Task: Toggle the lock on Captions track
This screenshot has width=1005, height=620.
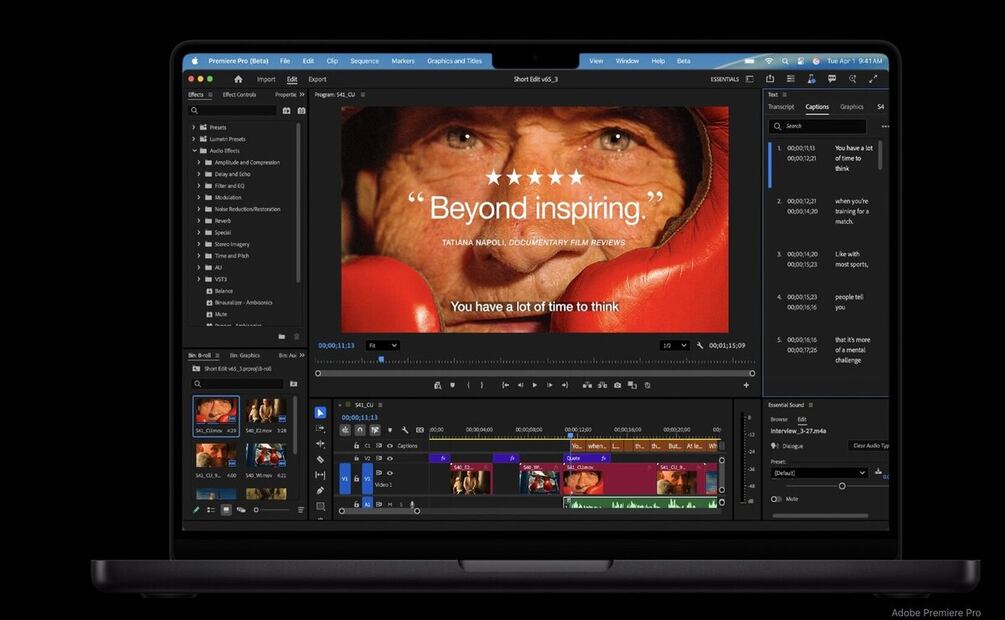Action: 356,446
